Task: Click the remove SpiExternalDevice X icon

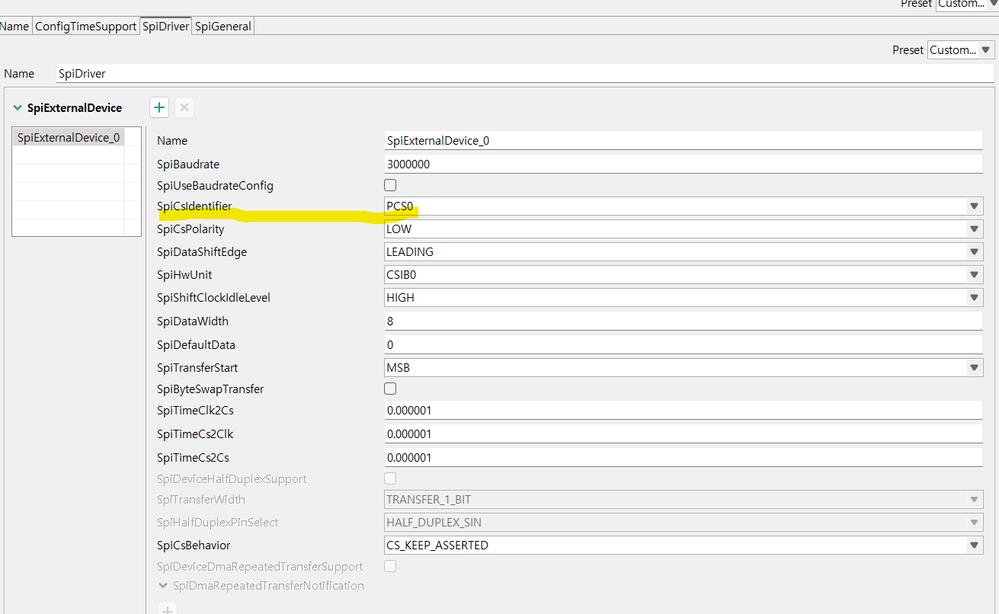Action: point(184,107)
